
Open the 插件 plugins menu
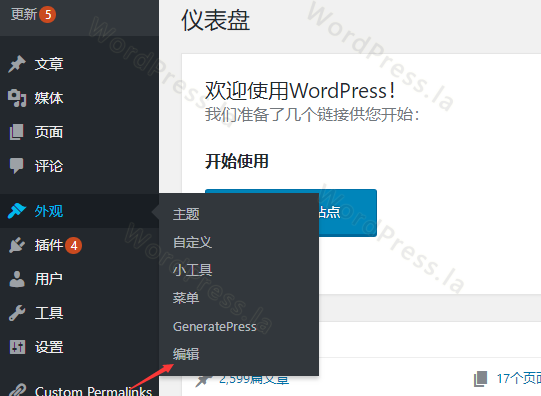(49, 245)
